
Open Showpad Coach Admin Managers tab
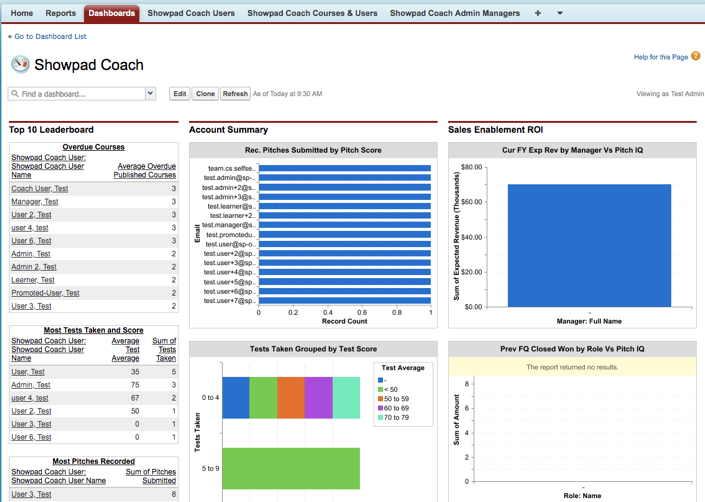(455, 13)
